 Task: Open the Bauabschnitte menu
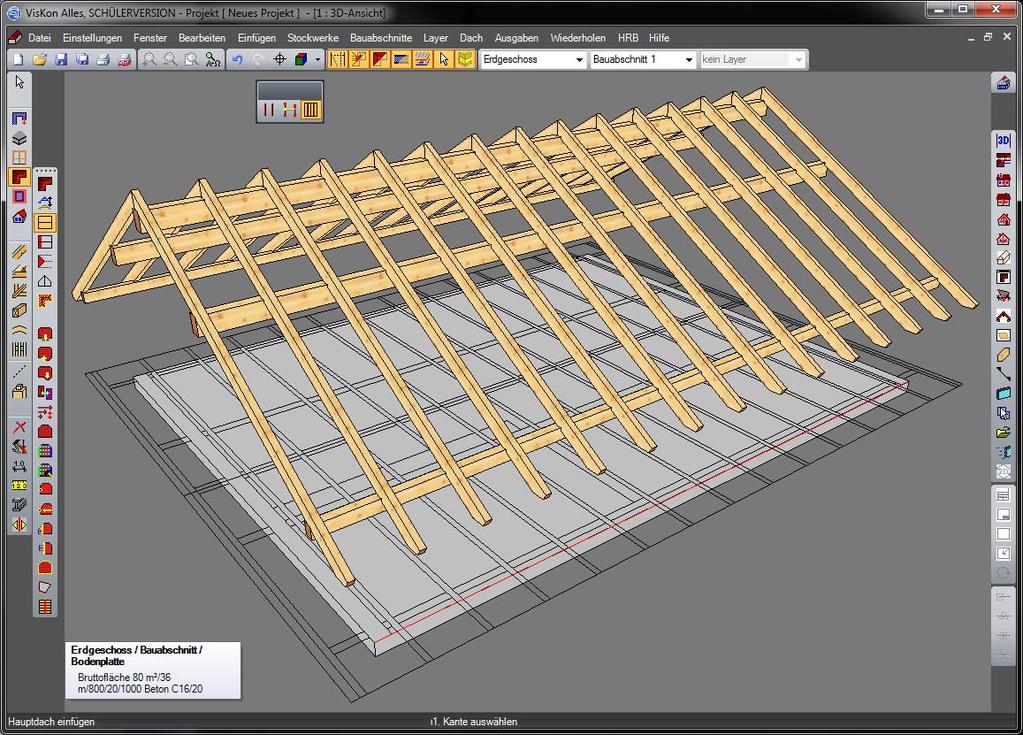381,38
